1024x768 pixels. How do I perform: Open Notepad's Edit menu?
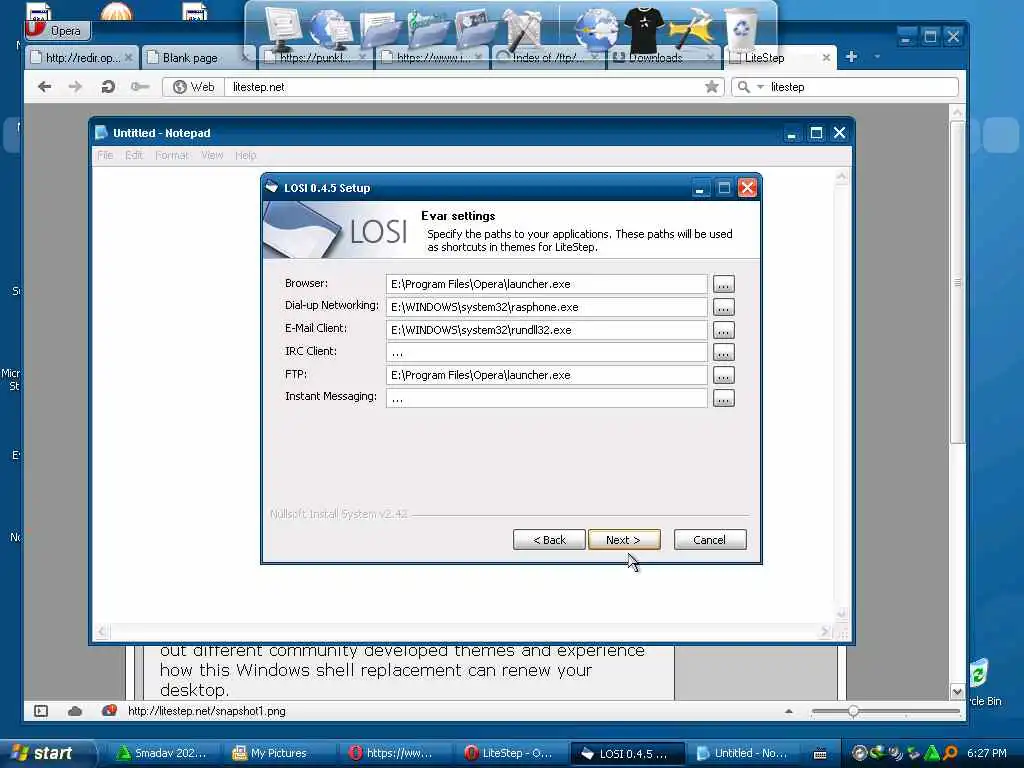(134, 155)
